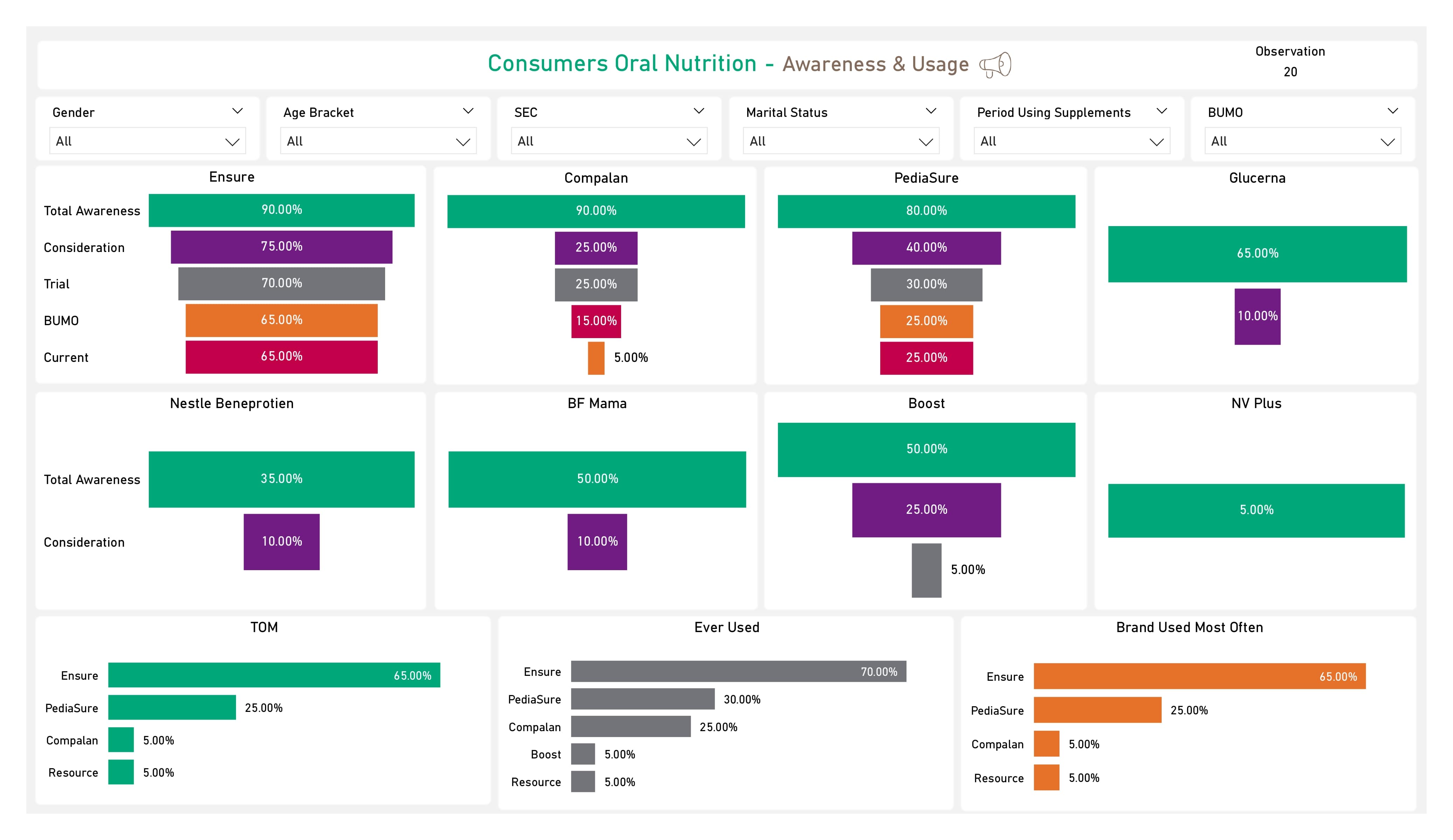Click Period Using Supplements header chevron
The width and height of the screenshot is (1453, 840).
[x=1162, y=111]
